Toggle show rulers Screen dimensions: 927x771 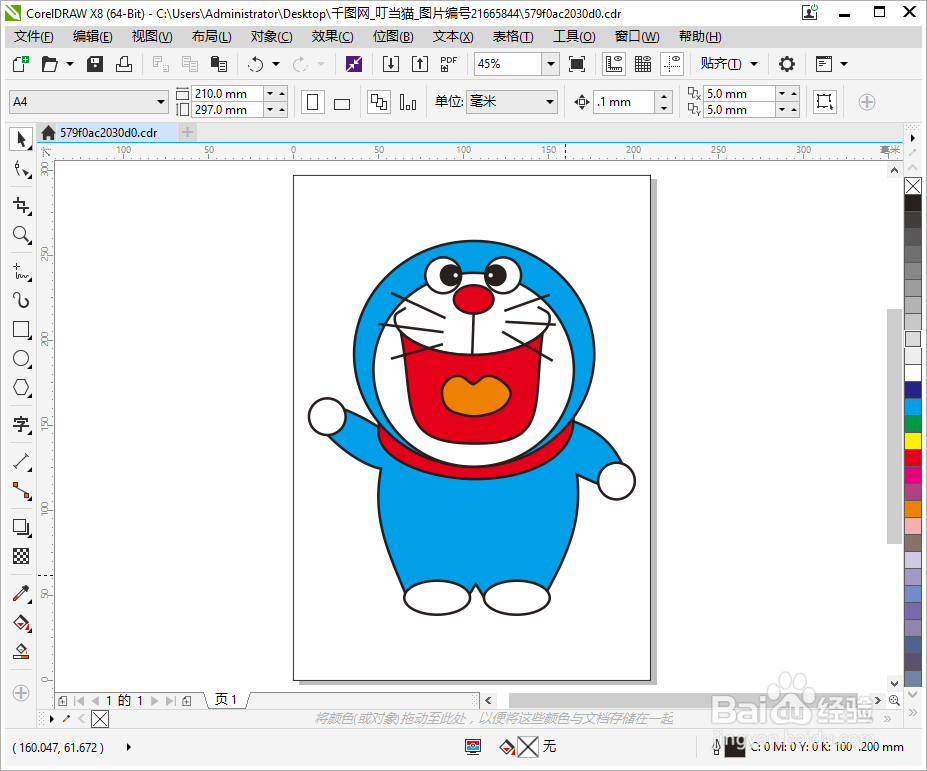point(614,64)
